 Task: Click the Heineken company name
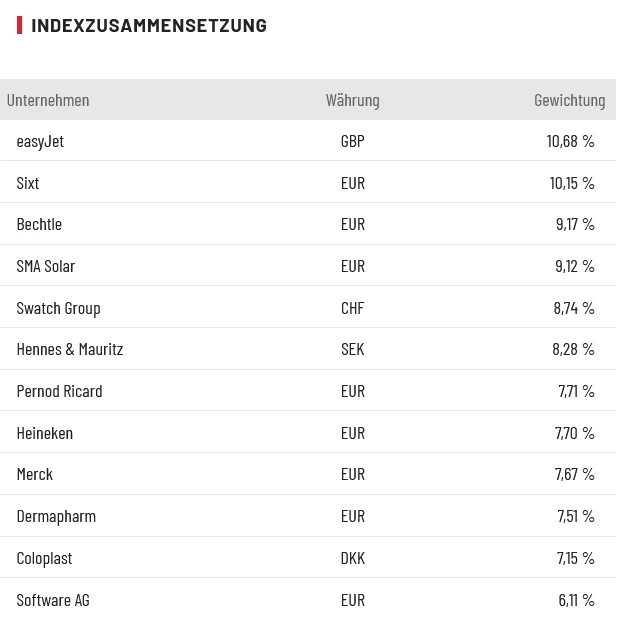[45, 433]
